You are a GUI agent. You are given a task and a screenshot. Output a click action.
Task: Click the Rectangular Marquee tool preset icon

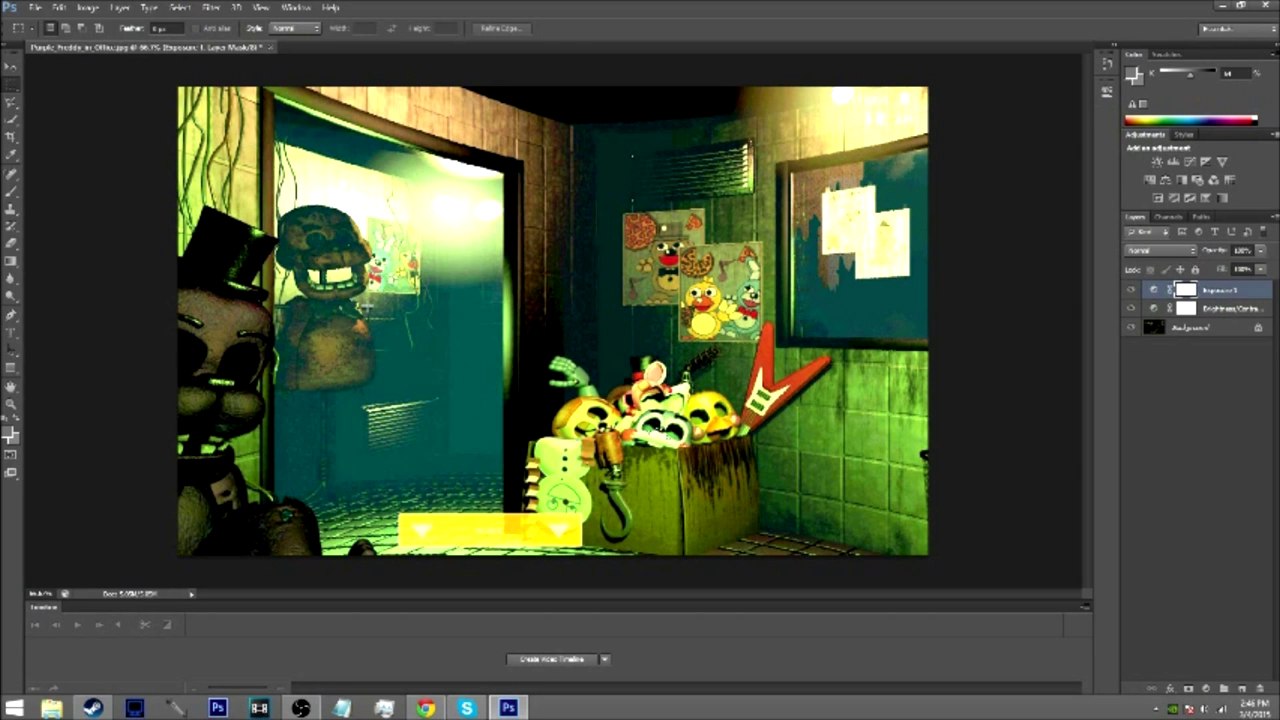tap(19, 28)
